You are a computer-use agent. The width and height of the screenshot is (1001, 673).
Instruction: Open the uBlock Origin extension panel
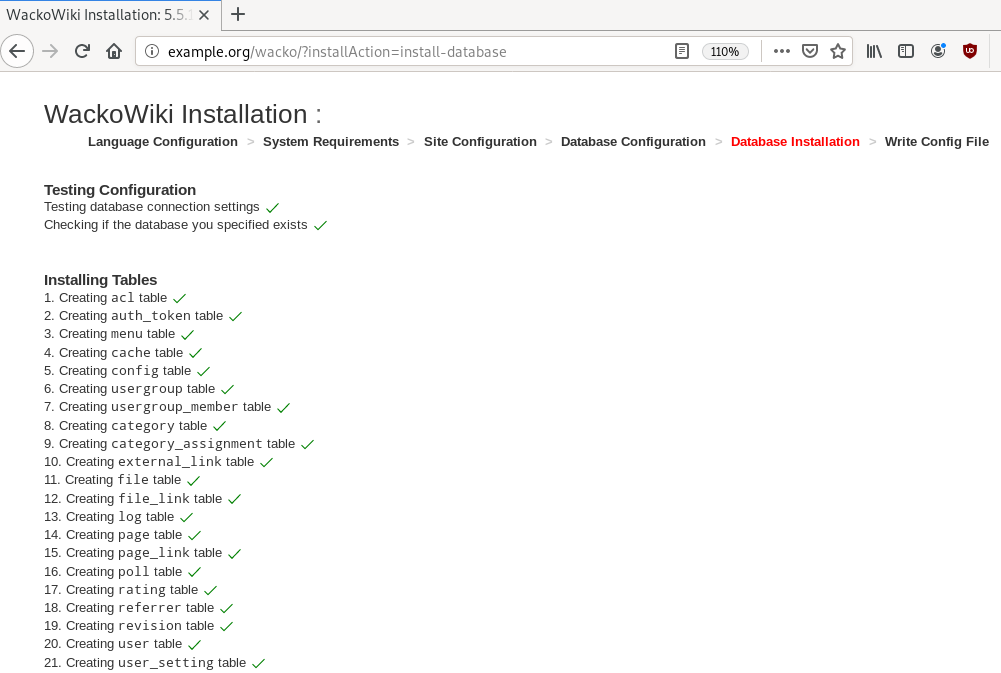pyautogui.click(x=969, y=50)
